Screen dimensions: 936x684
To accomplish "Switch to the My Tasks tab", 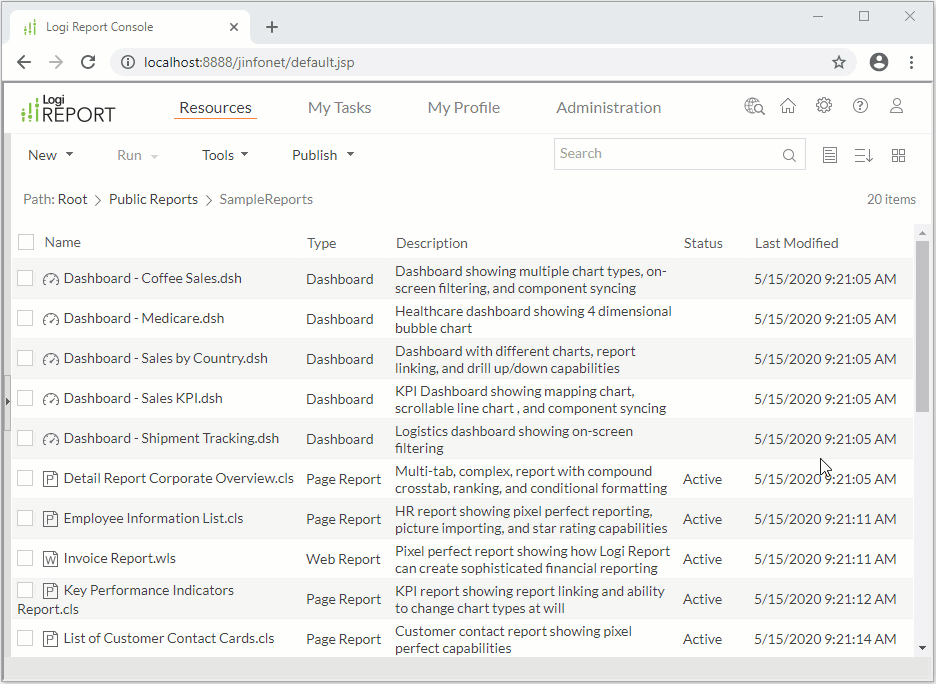I will point(339,108).
